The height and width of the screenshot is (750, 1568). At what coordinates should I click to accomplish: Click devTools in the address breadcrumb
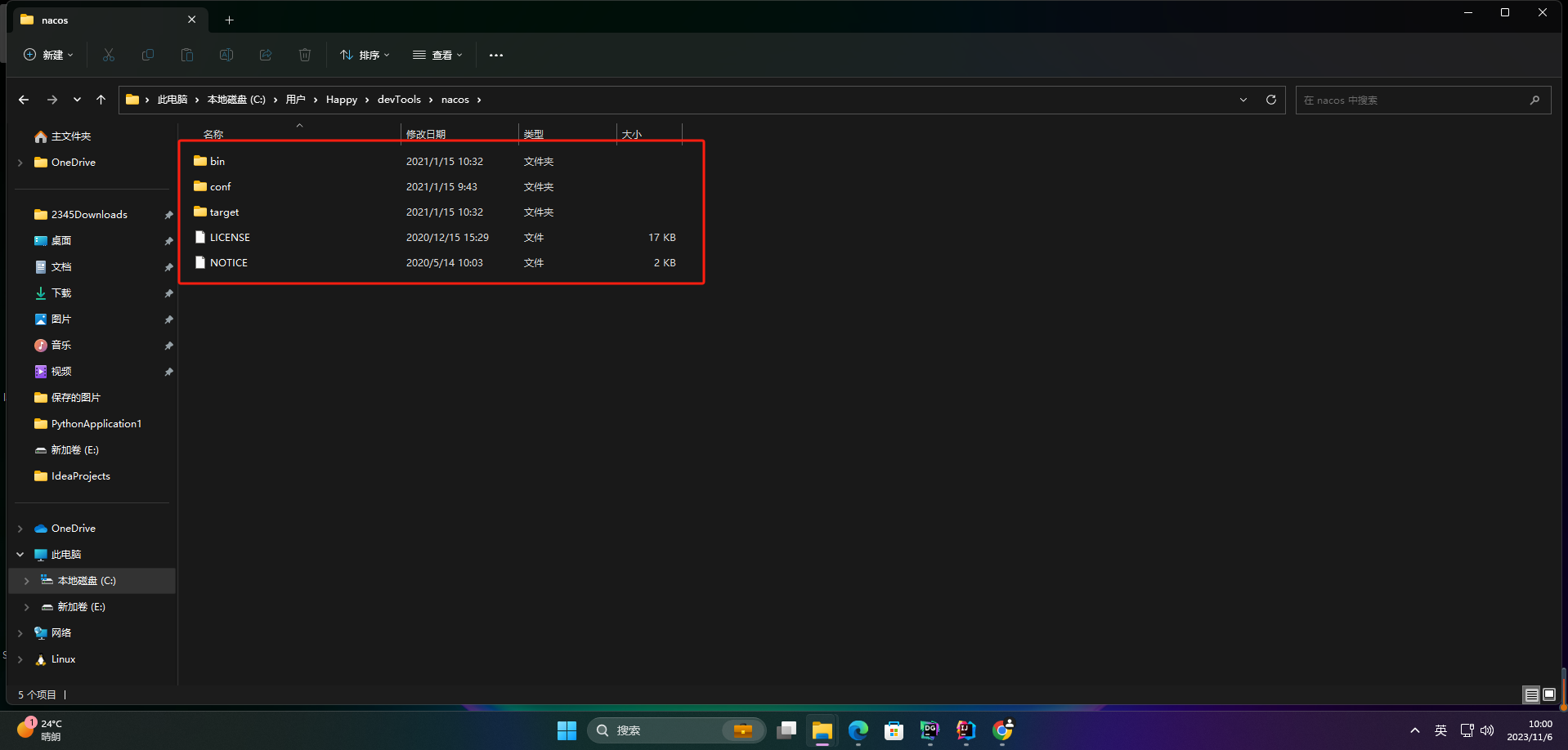point(399,100)
